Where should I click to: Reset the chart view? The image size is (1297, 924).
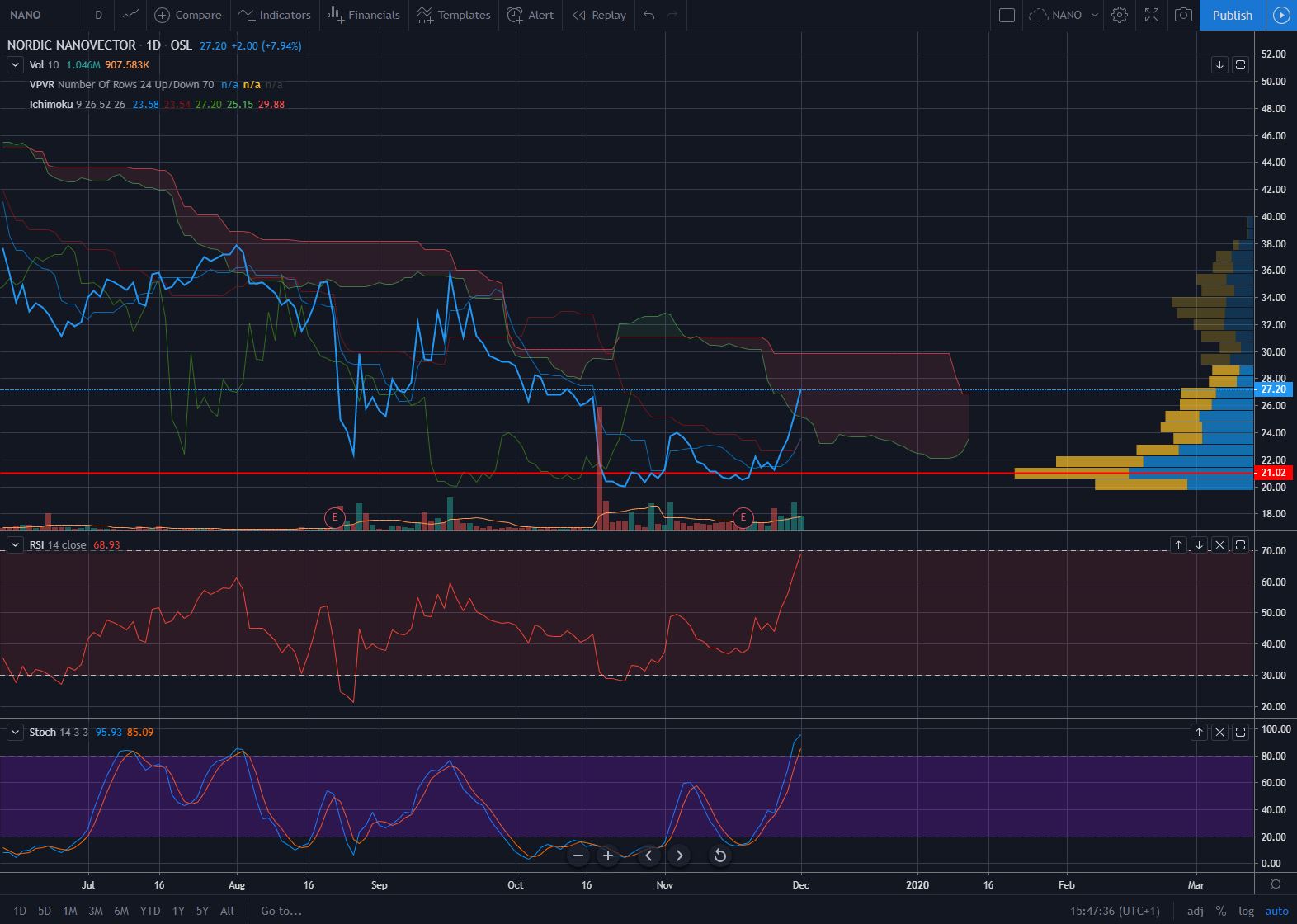pos(720,856)
